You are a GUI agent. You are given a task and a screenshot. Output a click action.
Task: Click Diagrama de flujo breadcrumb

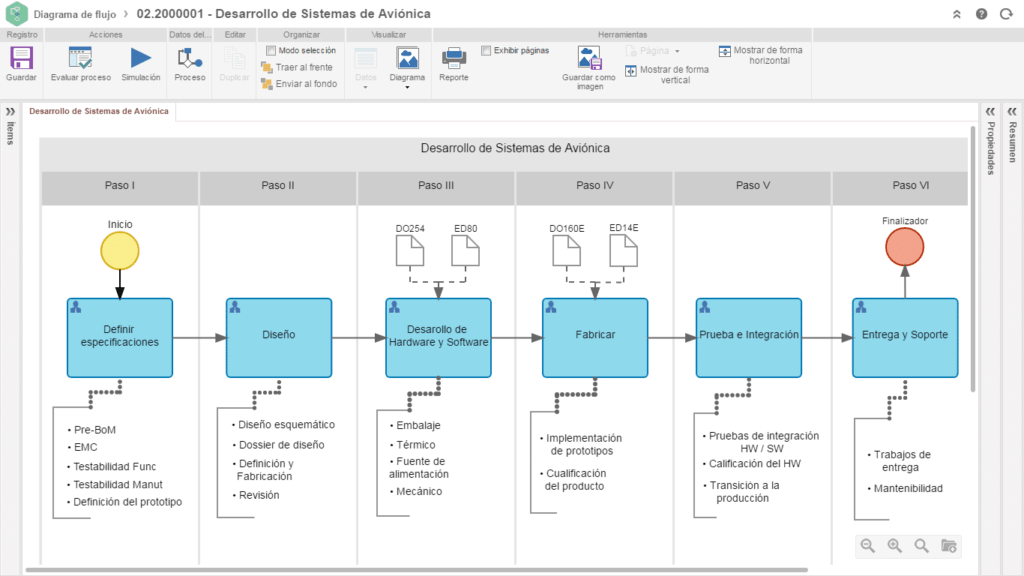[74, 14]
